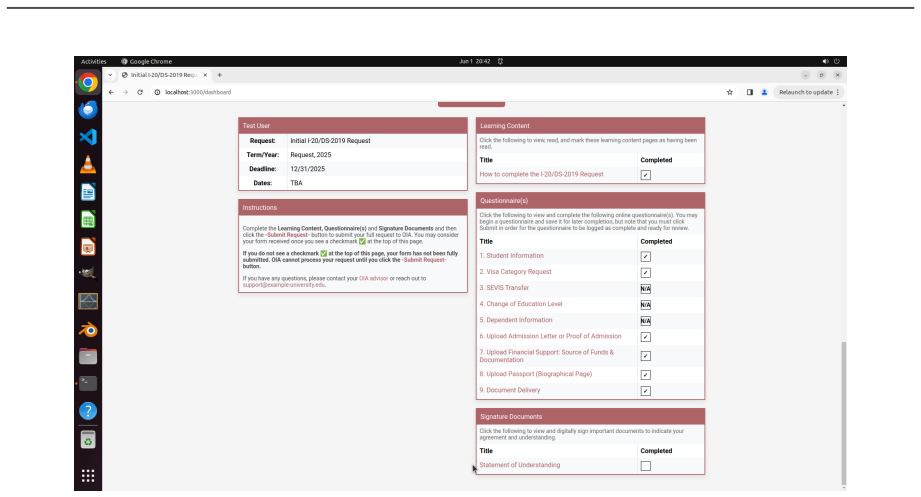The image size is (921, 497).
Task: Close the Initial I-20/DS-2019 tab
Action: pos(205,75)
